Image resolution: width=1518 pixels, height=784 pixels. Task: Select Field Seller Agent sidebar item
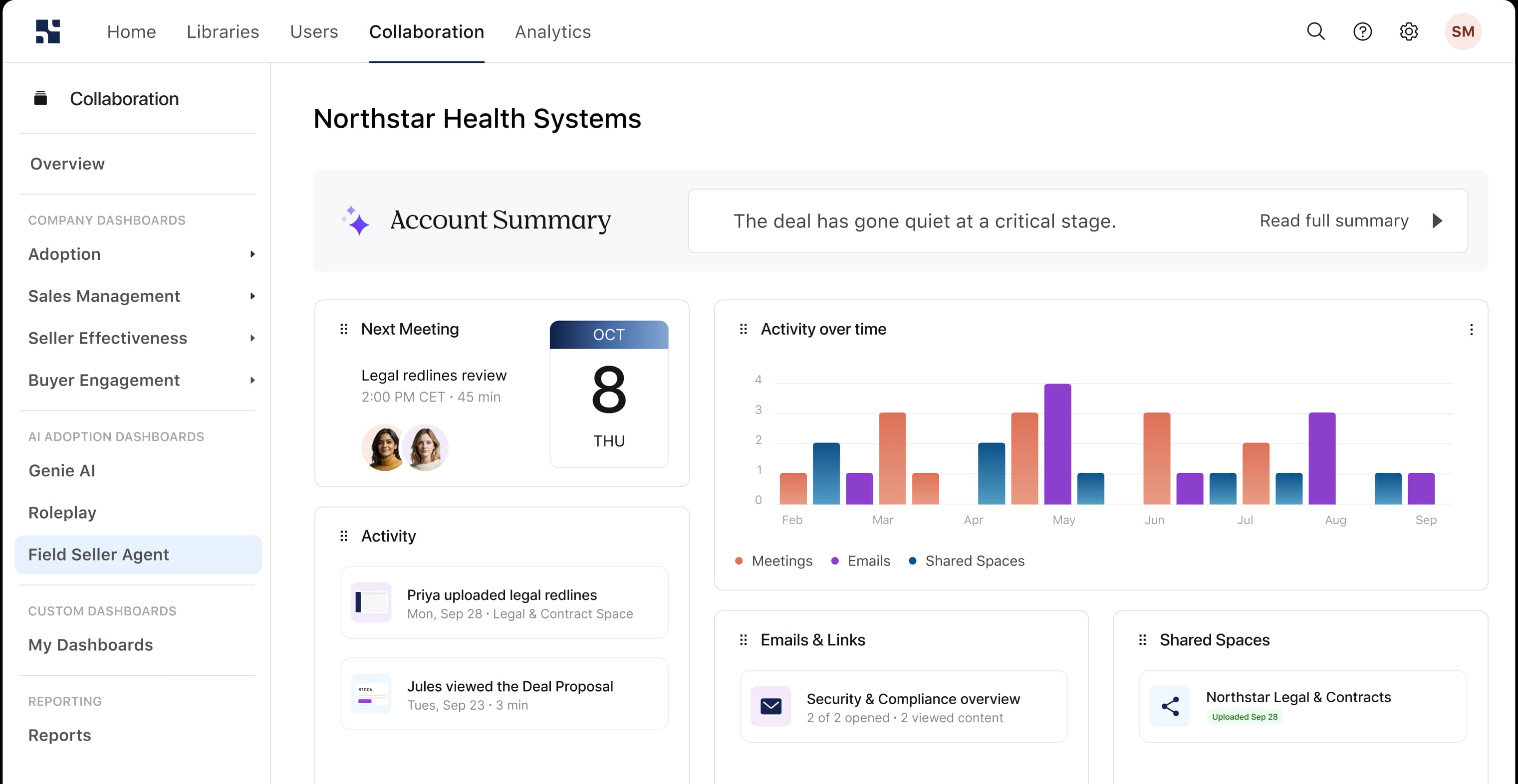tap(138, 554)
